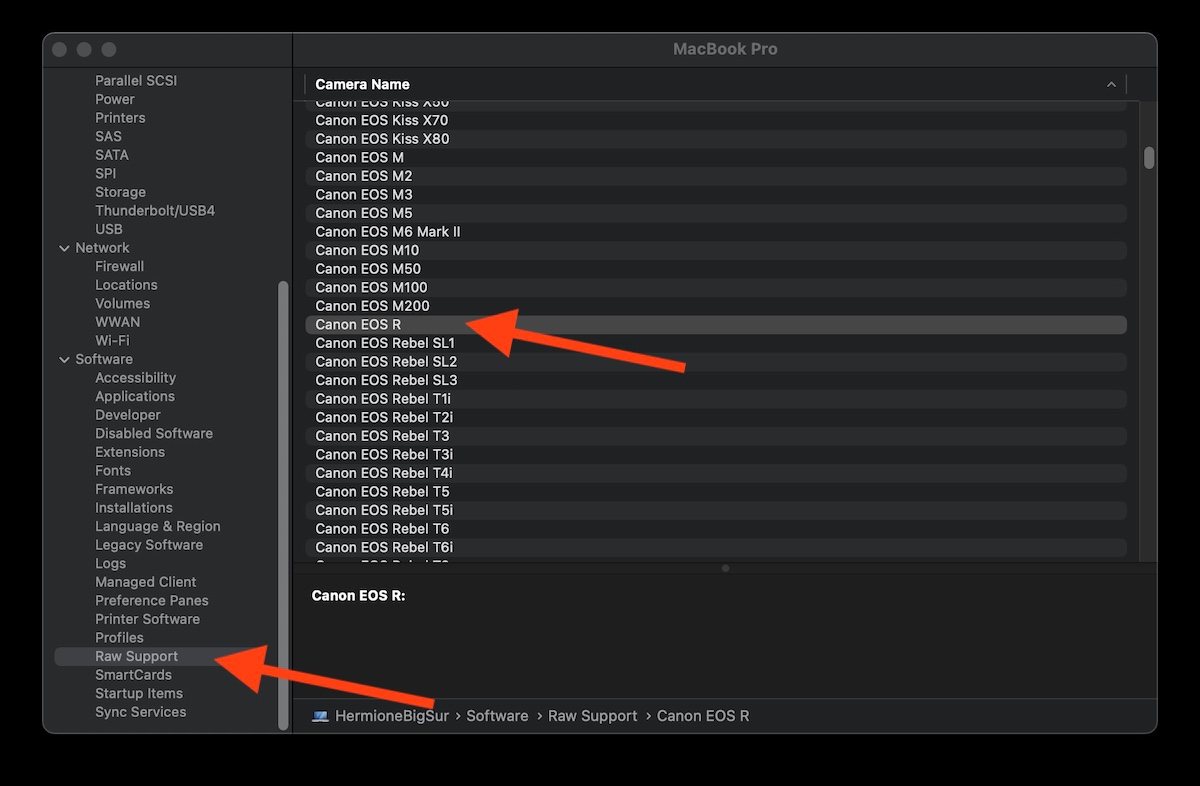Select Thunderbolt/USB4 in sidebar
This screenshot has width=1200, height=786.
155,211
